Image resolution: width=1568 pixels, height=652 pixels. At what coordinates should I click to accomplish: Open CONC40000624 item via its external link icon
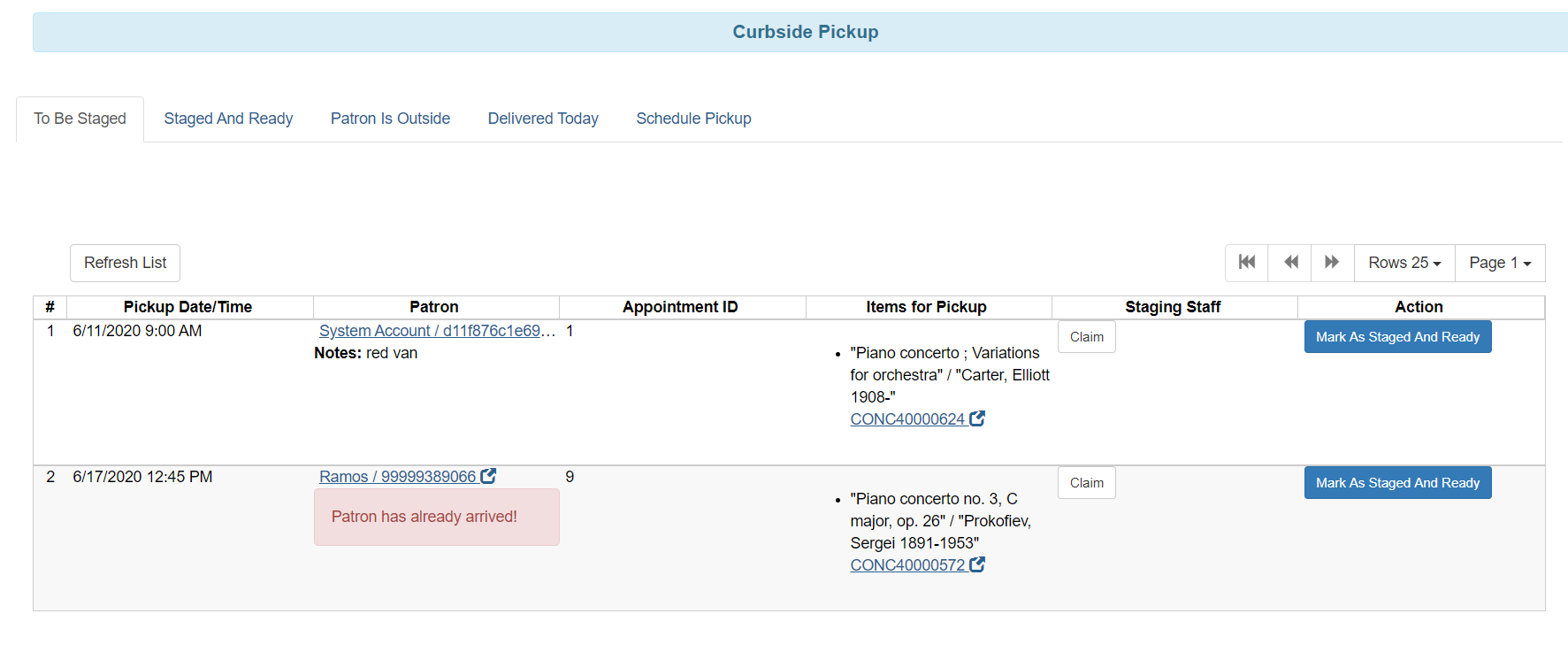pyautogui.click(x=977, y=418)
